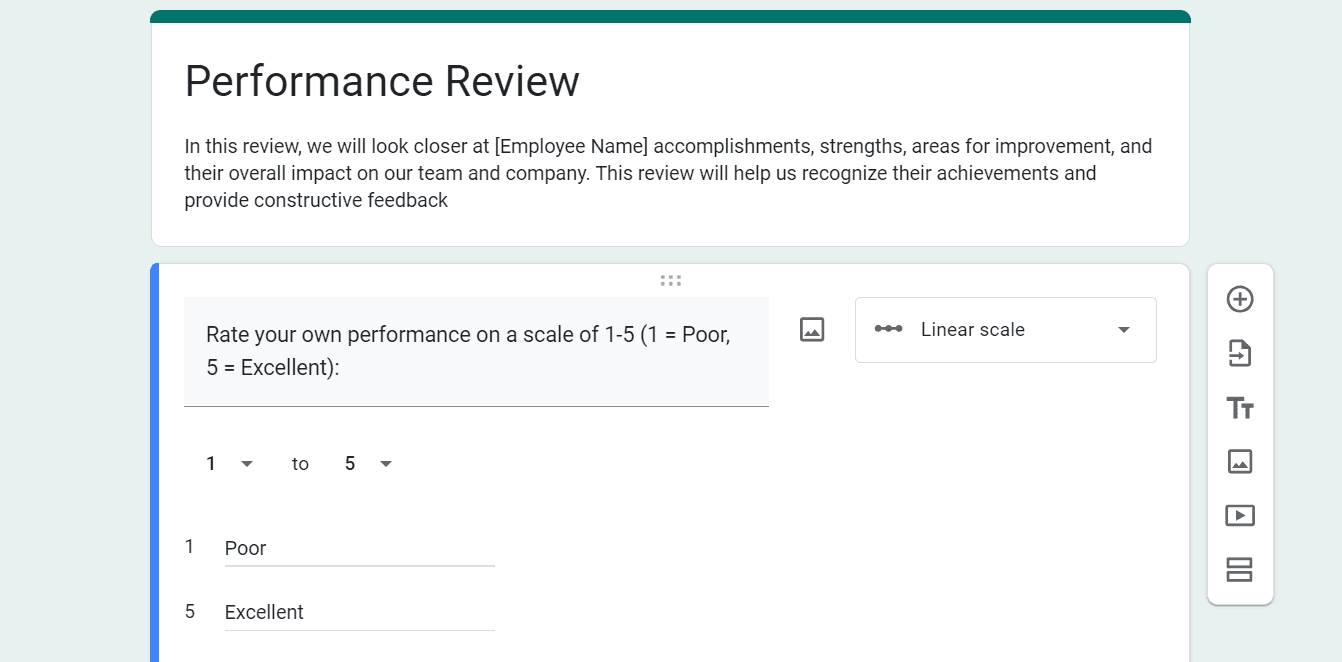1342x662 pixels.
Task: Attach an image to the rating question
Action: pos(812,329)
